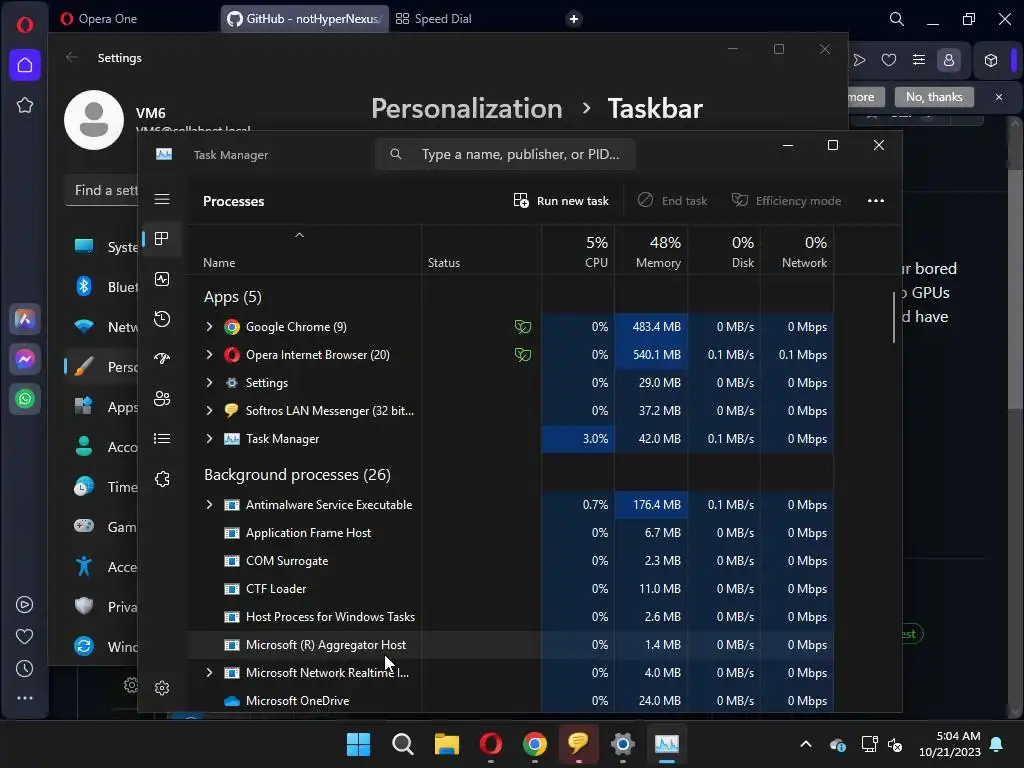
Task: Click Personalization breadcrumb in Settings
Action: (x=466, y=108)
